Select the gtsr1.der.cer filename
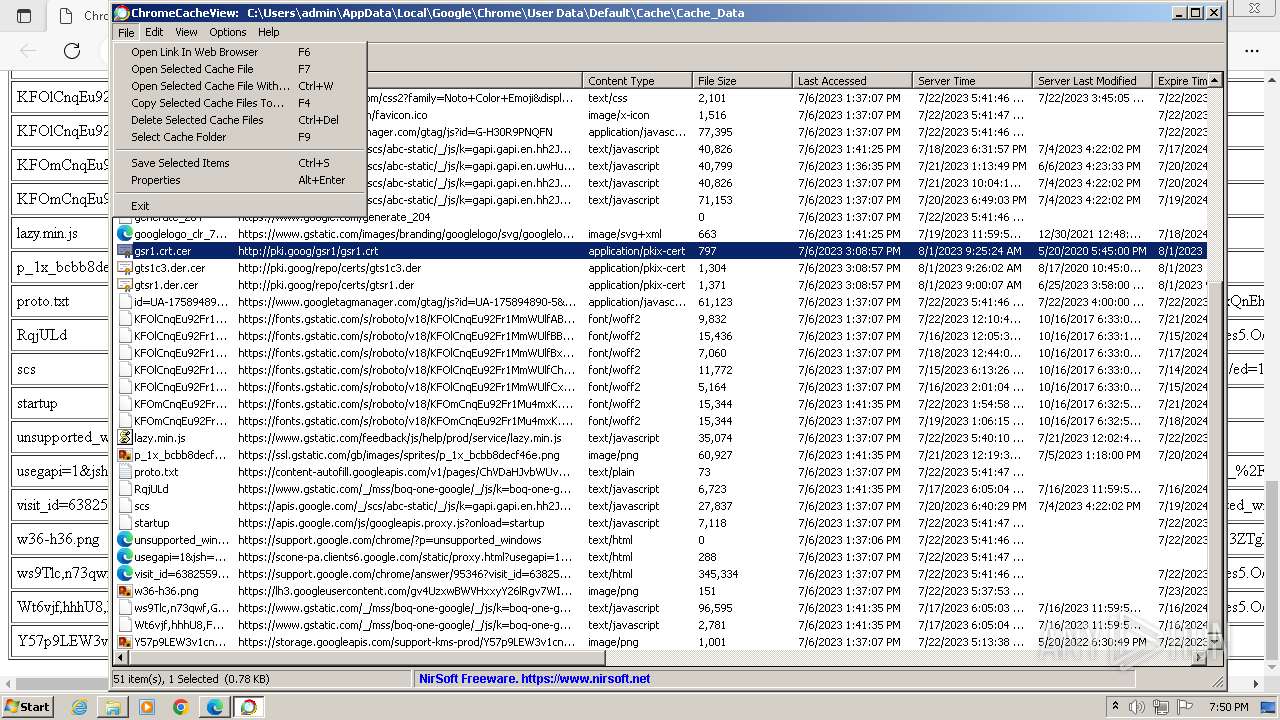This screenshot has height=720, width=1280. pyautogui.click(x=169, y=285)
